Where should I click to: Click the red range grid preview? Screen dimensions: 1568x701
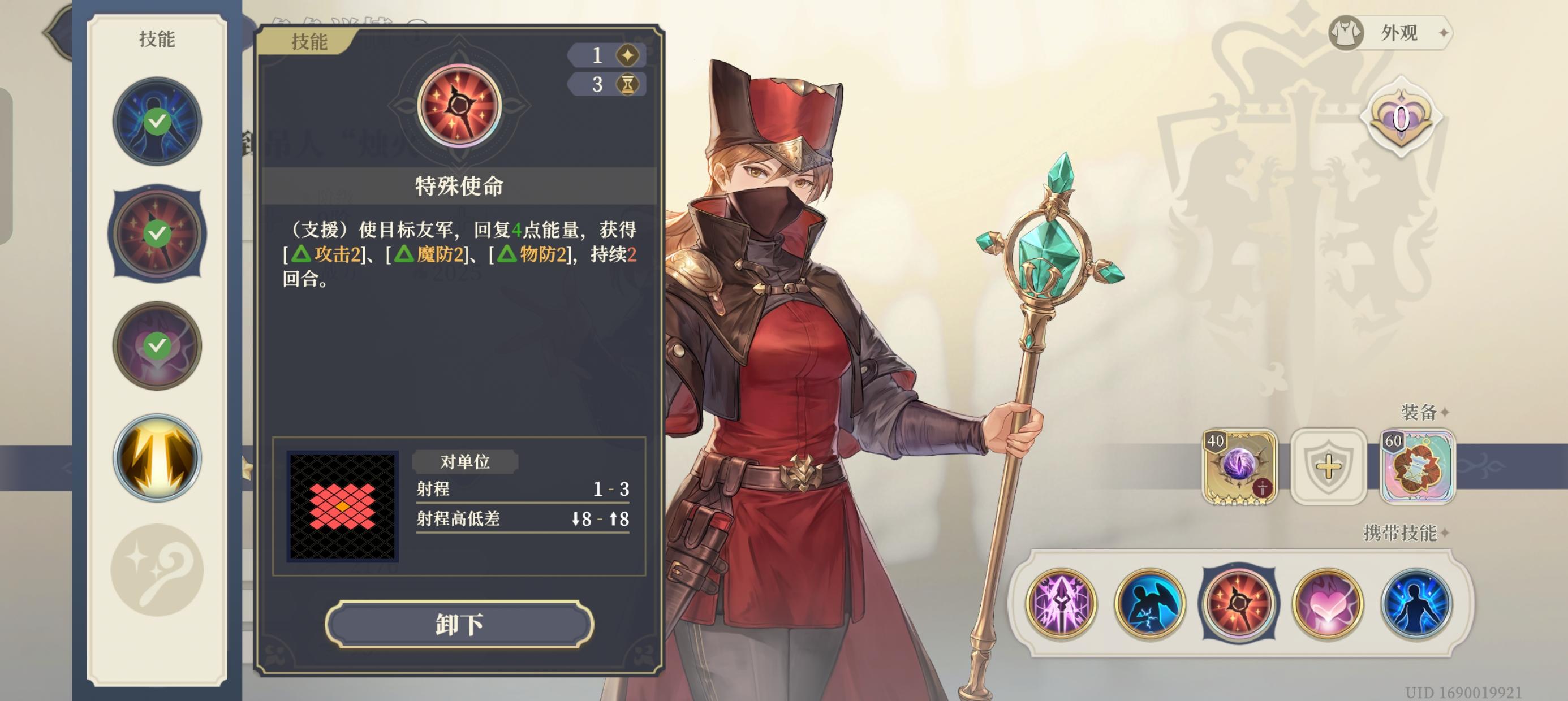point(343,507)
